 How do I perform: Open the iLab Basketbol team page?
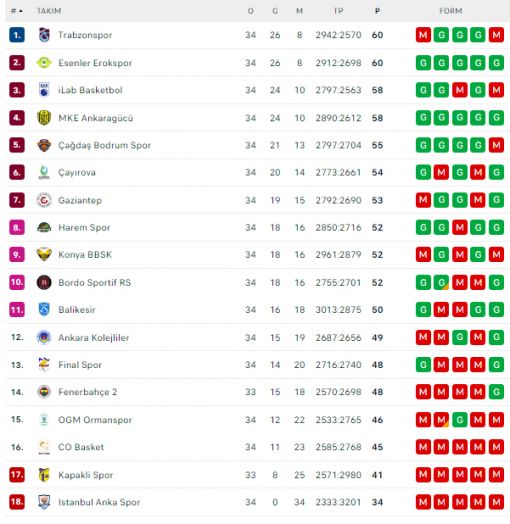pyautogui.click(x=90, y=90)
